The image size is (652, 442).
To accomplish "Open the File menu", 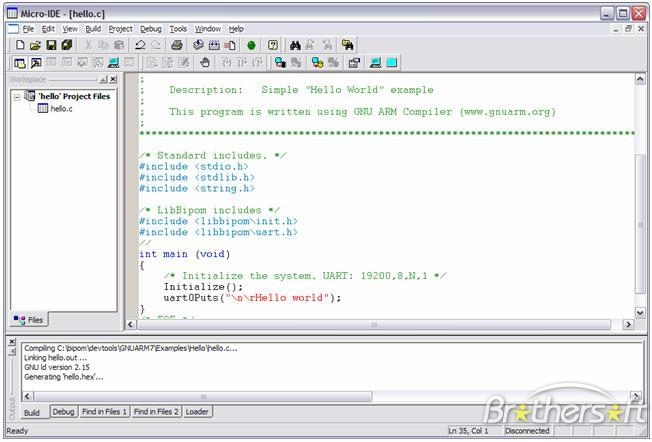I will click(x=28, y=29).
